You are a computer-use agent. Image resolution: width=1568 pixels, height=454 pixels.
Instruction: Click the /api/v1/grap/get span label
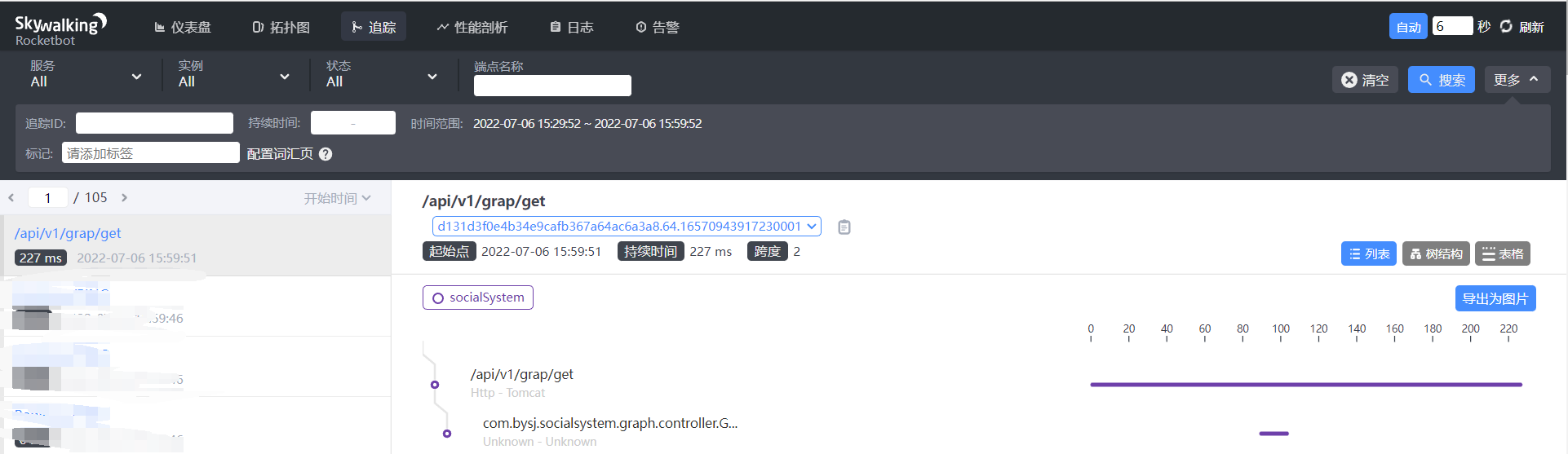522,374
